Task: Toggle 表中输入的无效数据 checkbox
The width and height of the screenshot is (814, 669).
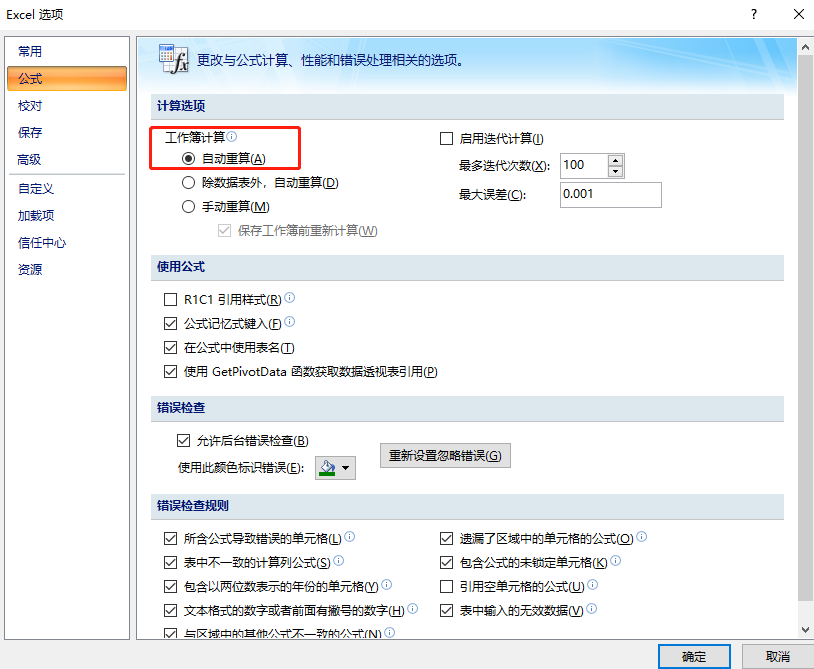Action: (x=446, y=610)
